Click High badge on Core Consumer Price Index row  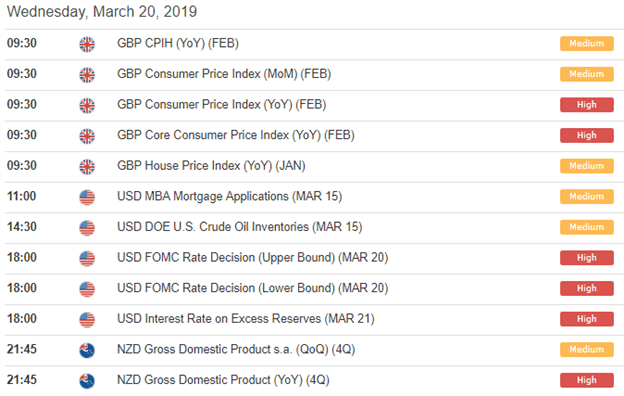[587, 135]
